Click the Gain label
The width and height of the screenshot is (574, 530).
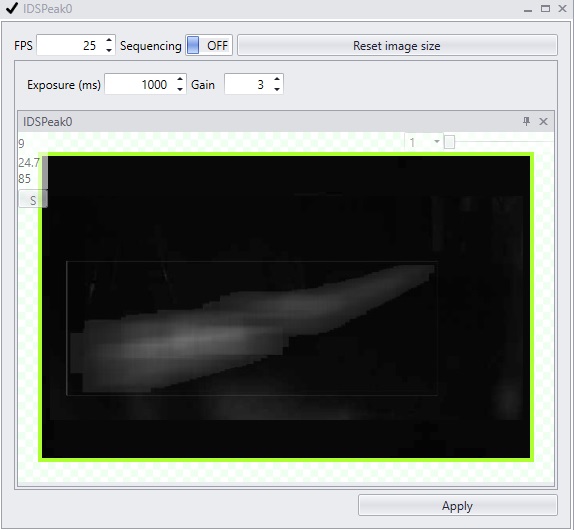click(x=203, y=85)
